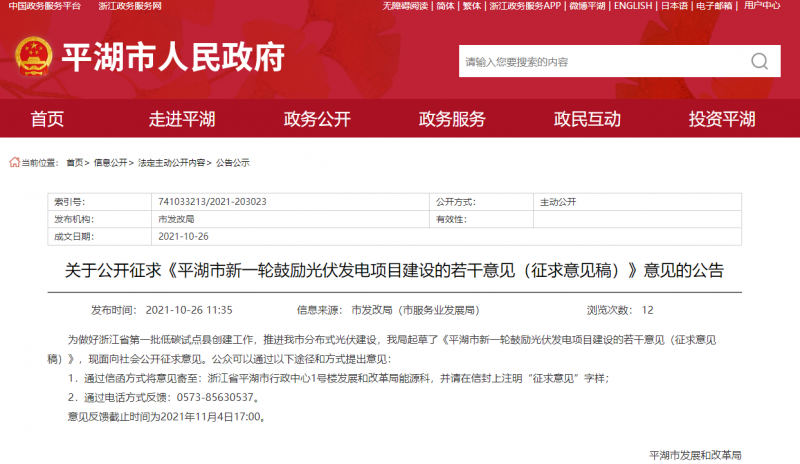Click the 法定主动公开内容 breadcrumb link
Screen dimensions: 800x464
(x=171, y=162)
